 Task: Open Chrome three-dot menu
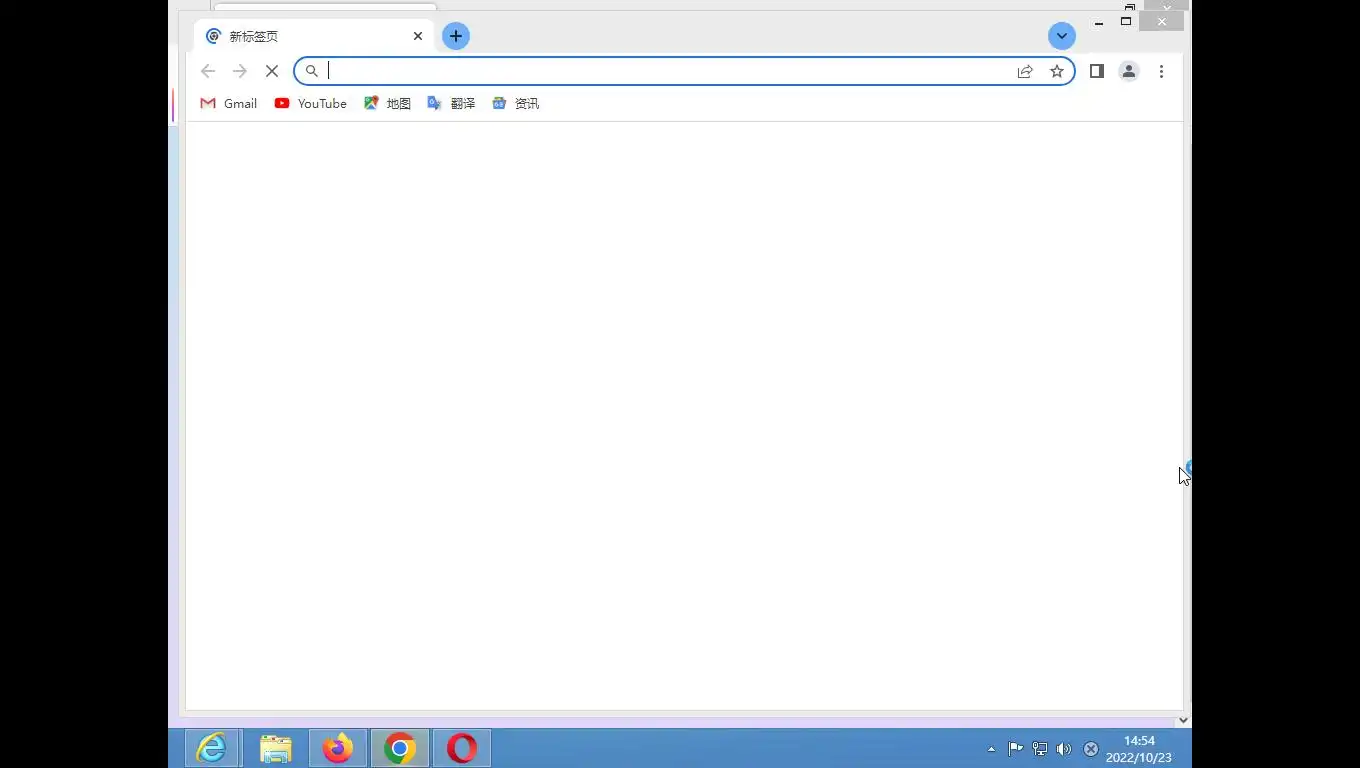[1161, 71]
